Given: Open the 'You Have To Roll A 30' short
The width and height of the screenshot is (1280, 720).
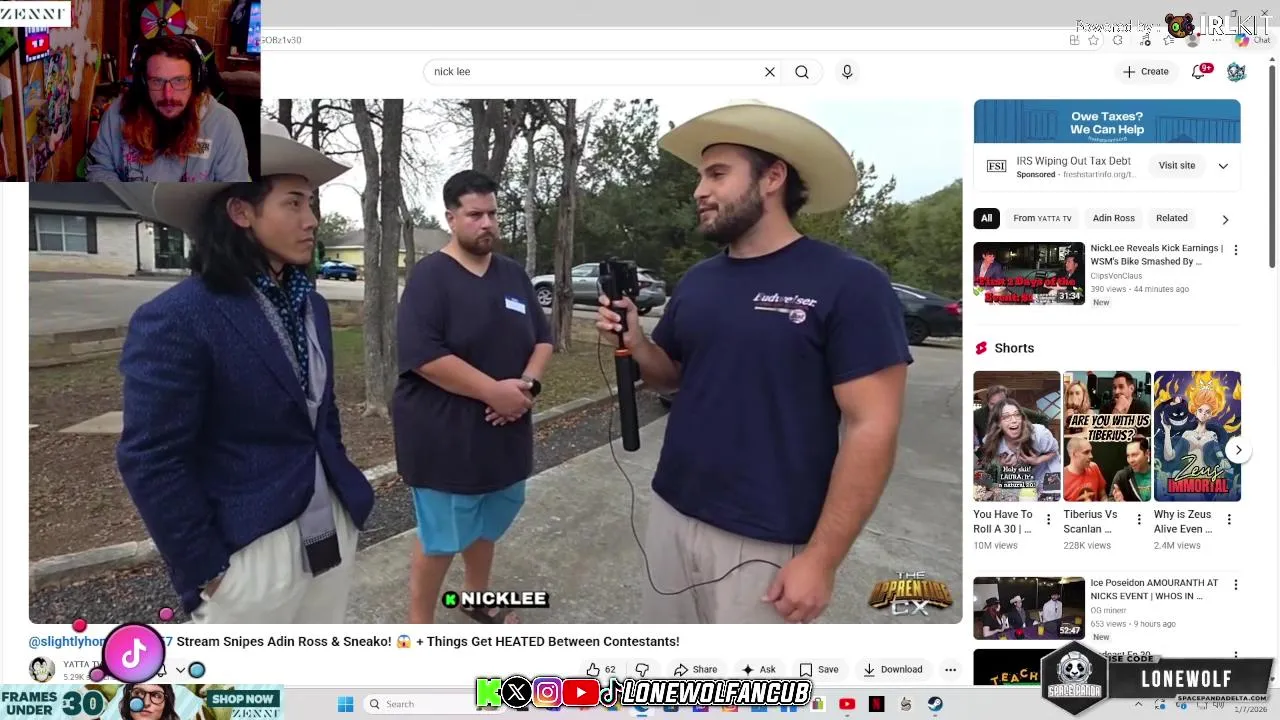Looking at the screenshot, I should tap(1017, 436).
